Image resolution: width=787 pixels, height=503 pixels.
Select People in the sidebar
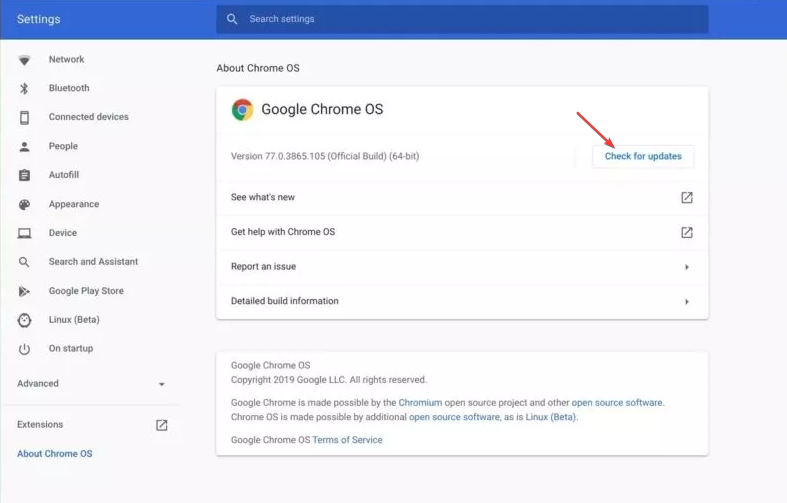click(x=63, y=146)
